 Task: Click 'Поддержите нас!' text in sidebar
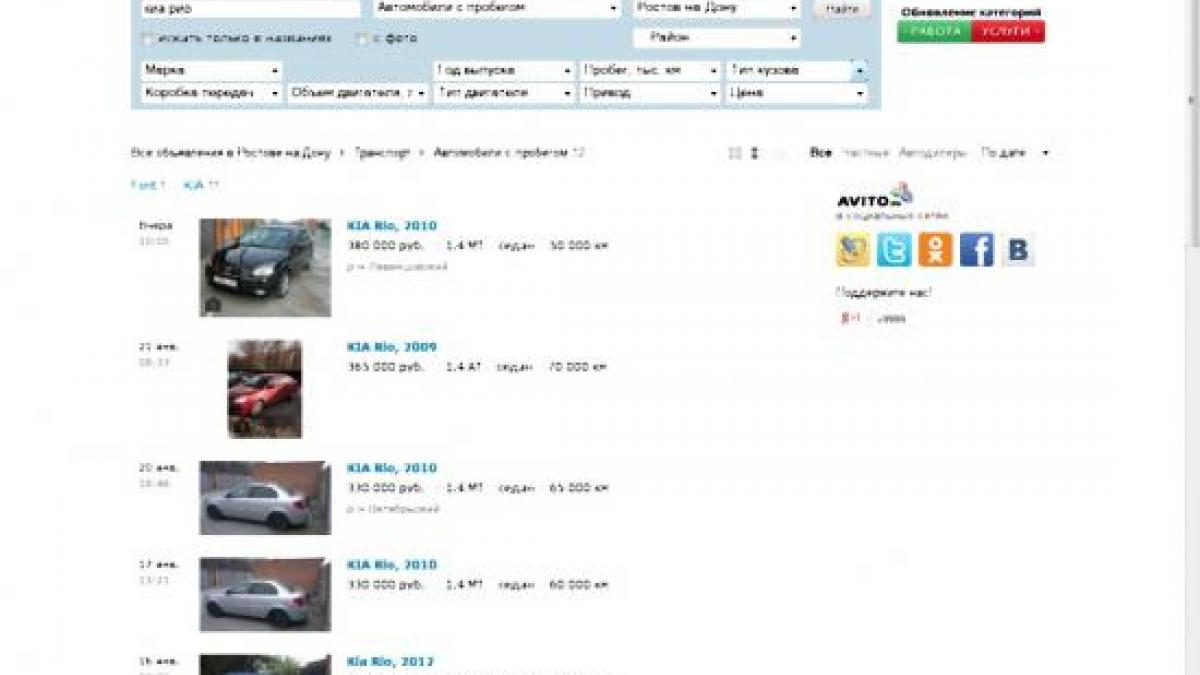pos(884,292)
